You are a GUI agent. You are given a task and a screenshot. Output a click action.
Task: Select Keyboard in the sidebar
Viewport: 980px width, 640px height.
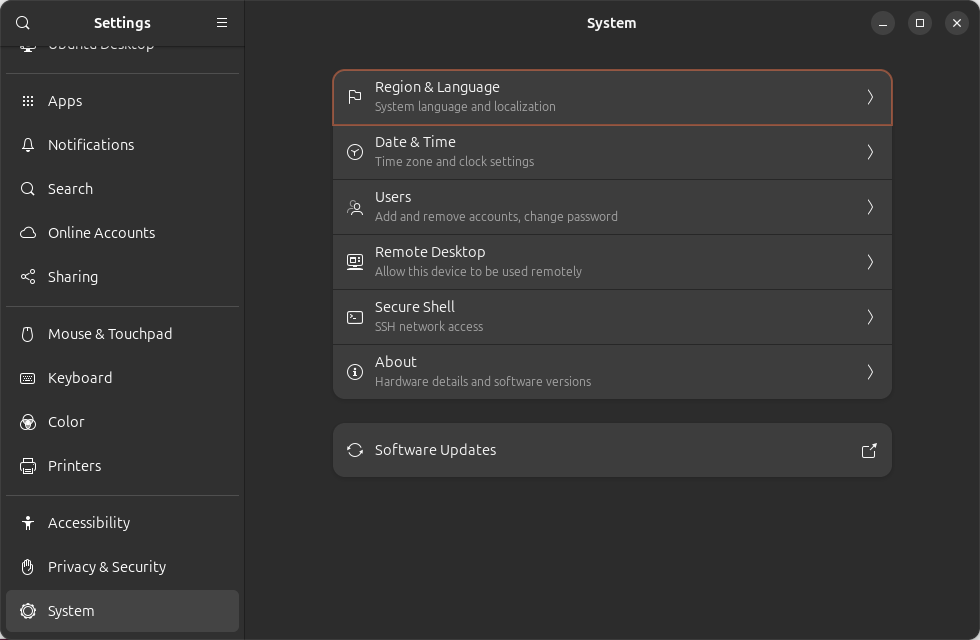click(x=80, y=378)
